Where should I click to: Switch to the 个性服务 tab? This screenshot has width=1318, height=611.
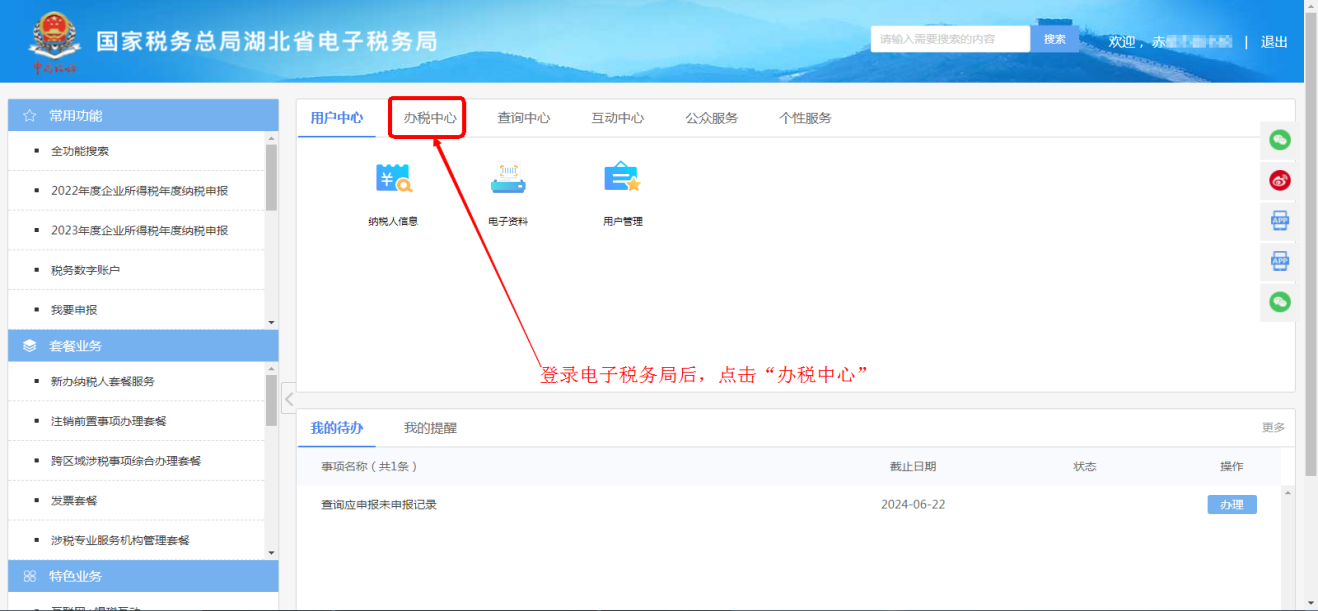click(806, 118)
